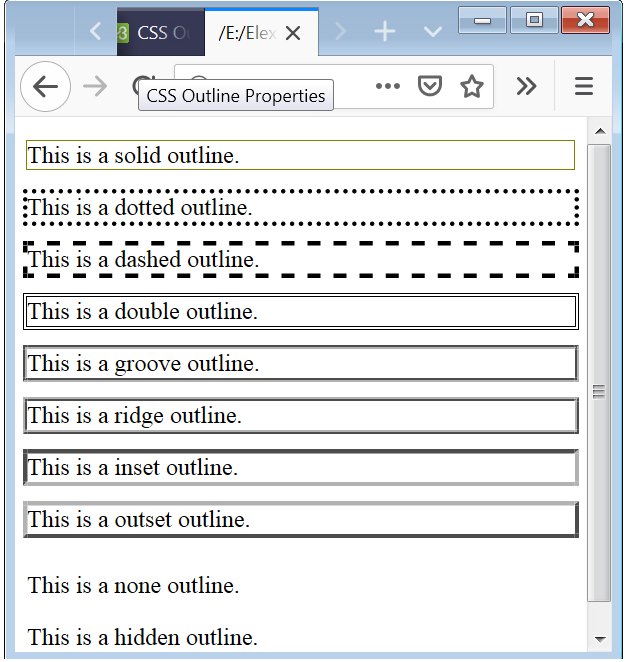The width and height of the screenshot is (627, 662).
Task: Open the page actions three-dot menu
Action: pyautogui.click(x=388, y=86)
